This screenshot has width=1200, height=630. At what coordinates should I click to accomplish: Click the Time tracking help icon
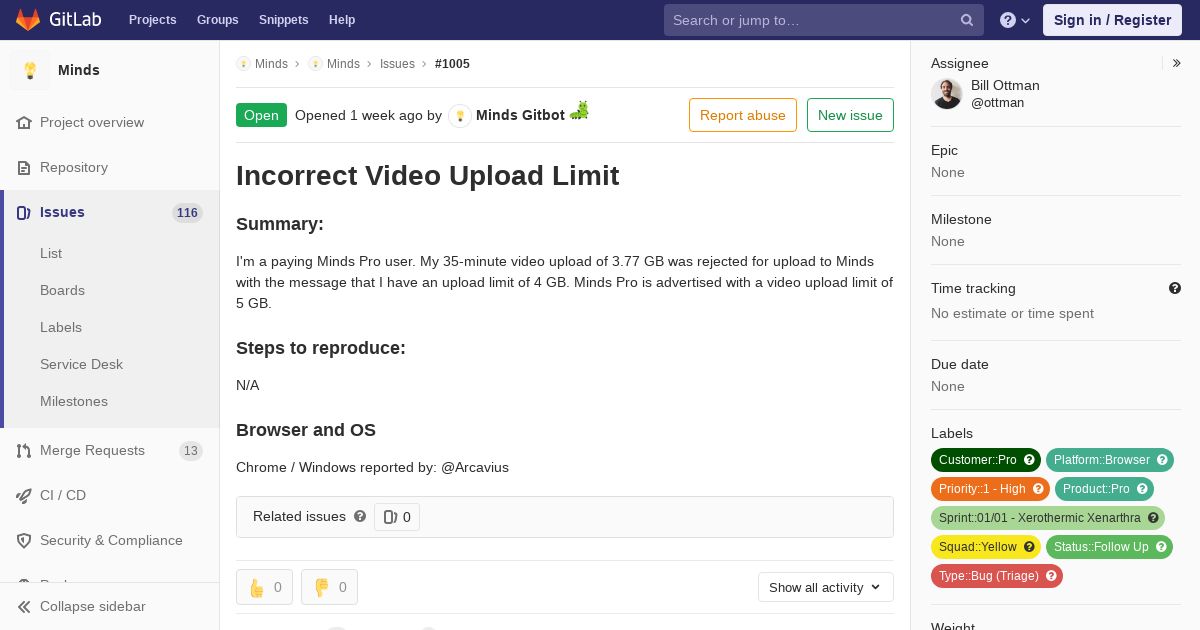1175,288
